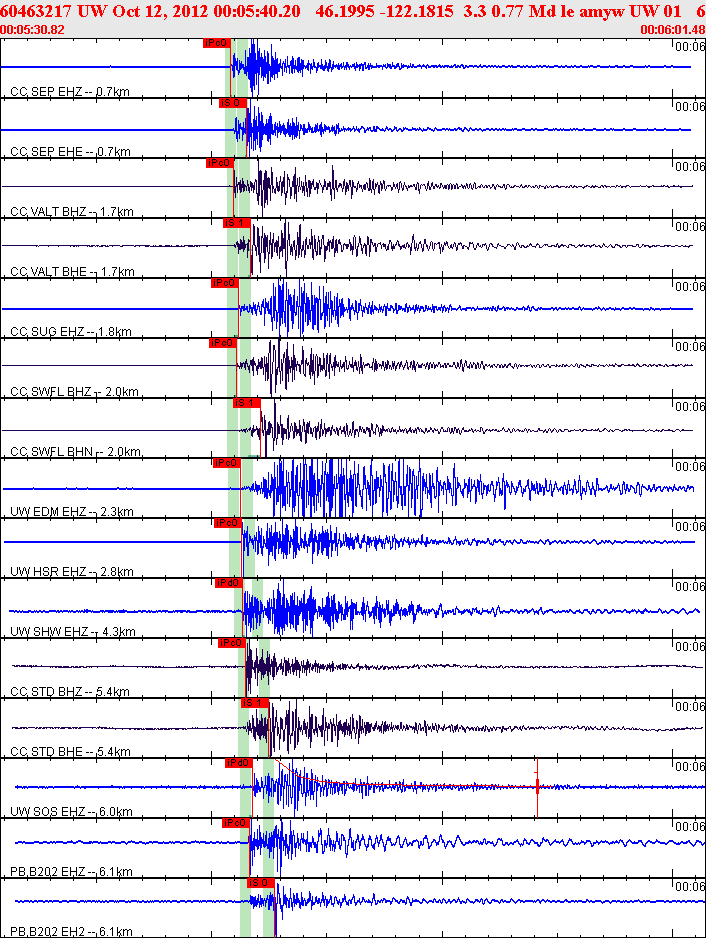The height and width of the screenshot is (938, 706).
Task: Click the iS 1 pick marker on CC VALT BHE
Action: click(236, 223)
